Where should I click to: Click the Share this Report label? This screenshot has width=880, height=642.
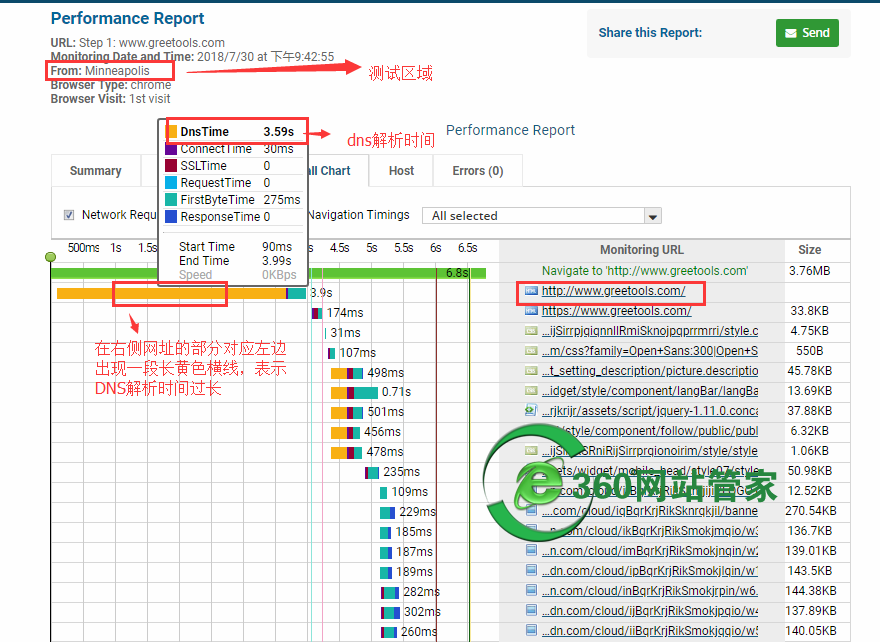[650, 33]
